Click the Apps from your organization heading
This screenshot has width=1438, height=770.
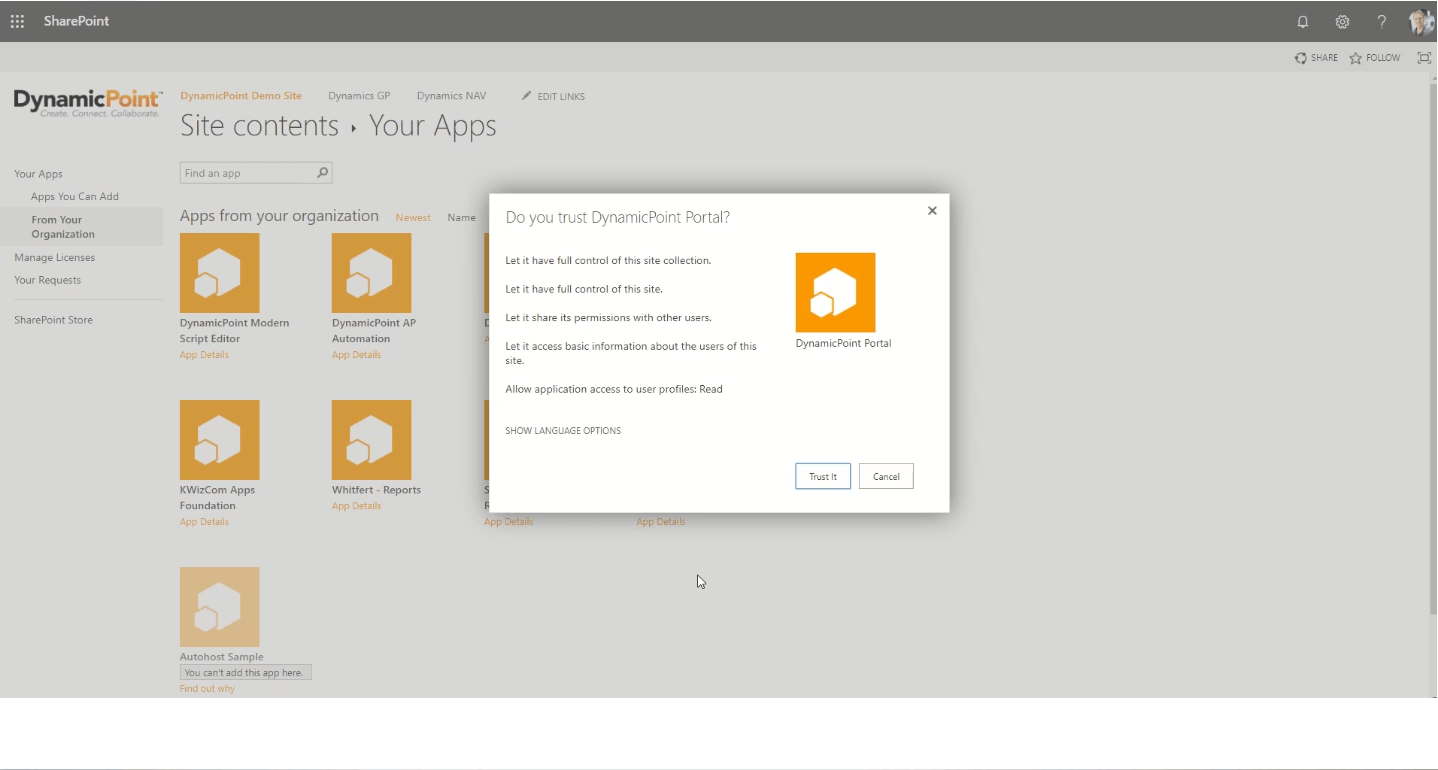[x=279, y=216]
